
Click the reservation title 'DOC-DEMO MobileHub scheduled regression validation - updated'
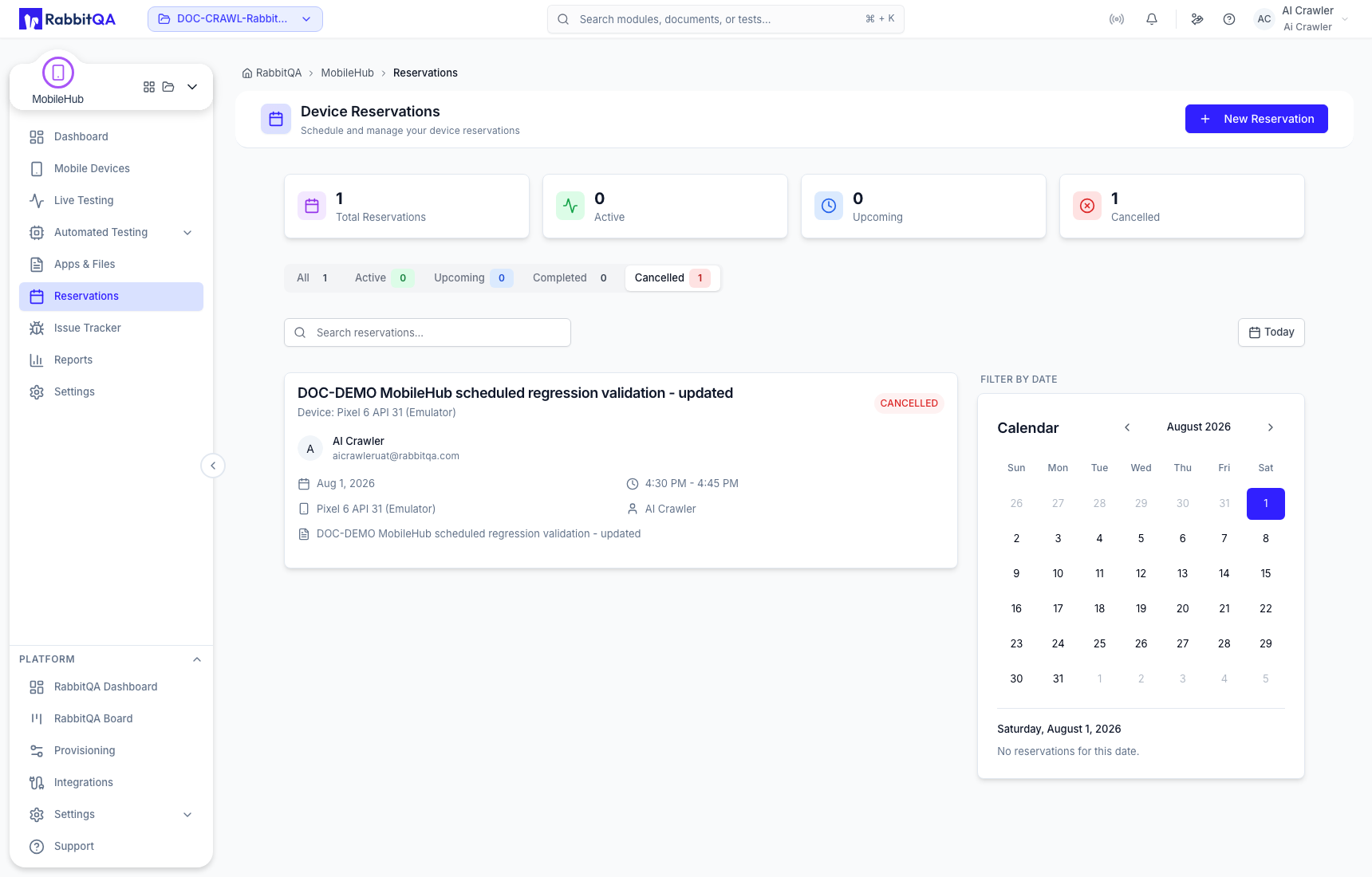pos(515,393)
